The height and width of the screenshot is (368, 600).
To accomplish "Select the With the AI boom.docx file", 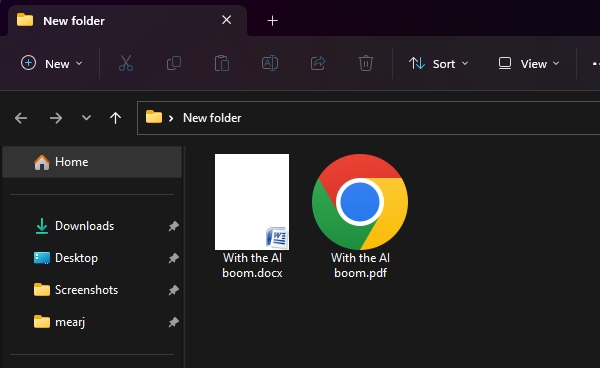I will point(252,217).
